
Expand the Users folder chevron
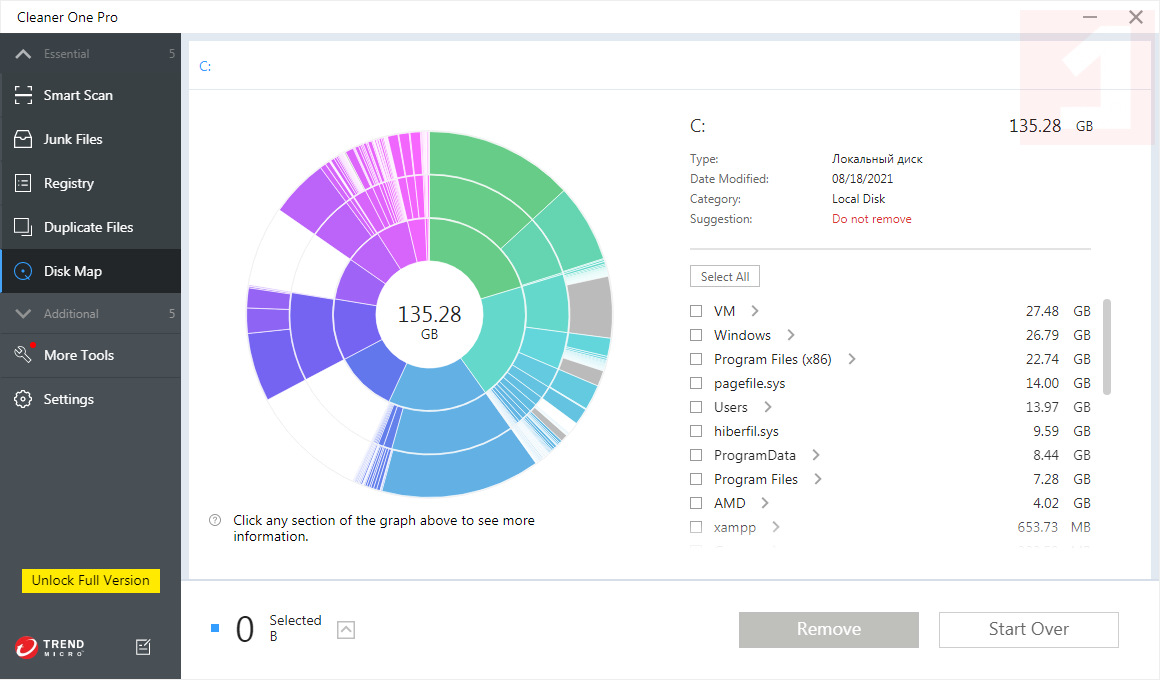tap(767, 407)
